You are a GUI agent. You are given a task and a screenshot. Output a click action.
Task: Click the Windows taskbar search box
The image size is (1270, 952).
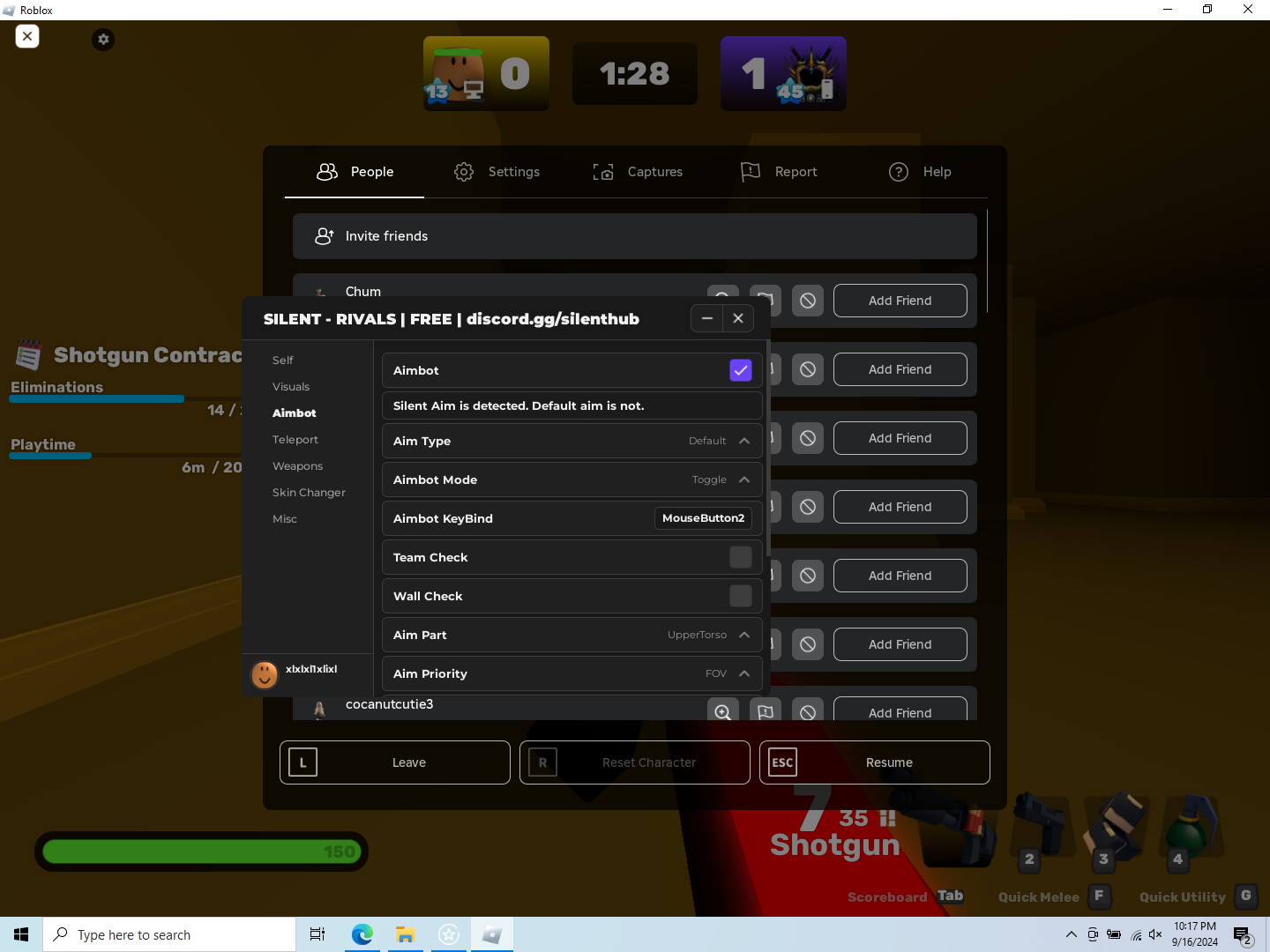tap(169, 934)
